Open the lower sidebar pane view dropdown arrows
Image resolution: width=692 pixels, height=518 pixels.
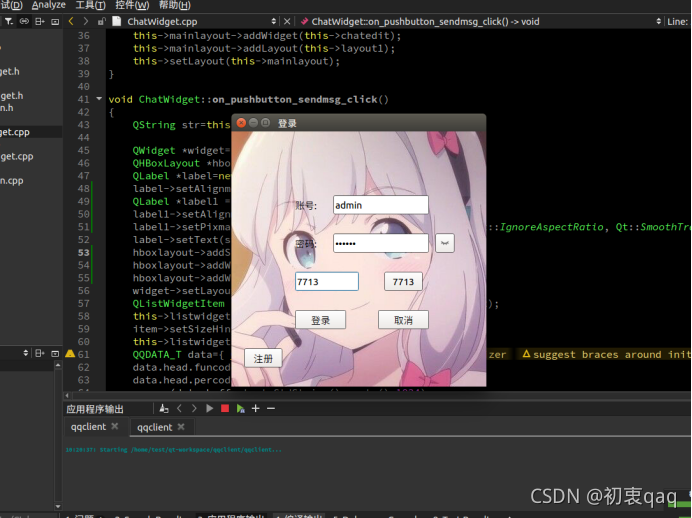click(x=26, y=353)
